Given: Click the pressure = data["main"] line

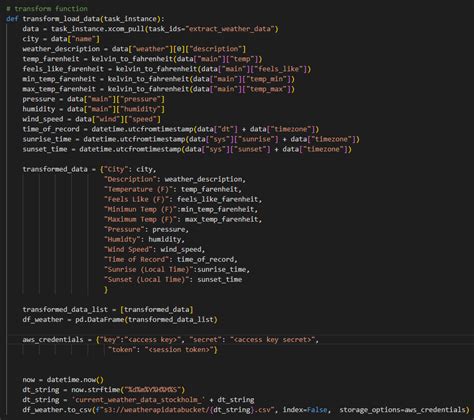Looking at the screenshot, I should pos(93,99).
